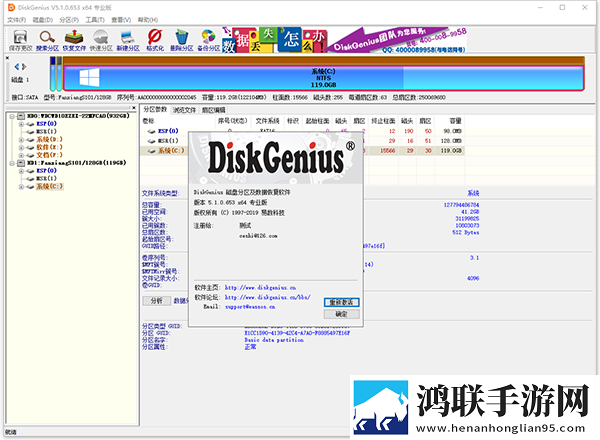Go to previous disk with left arrow

(x=16, y=67)
